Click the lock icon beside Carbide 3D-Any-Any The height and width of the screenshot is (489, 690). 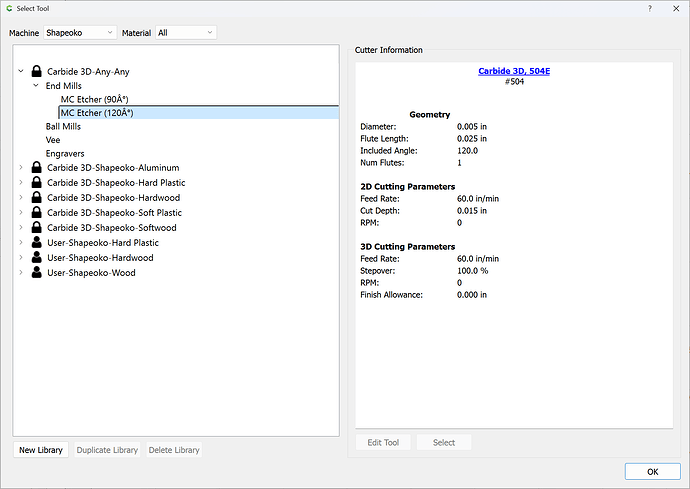[x=37, y=71]
